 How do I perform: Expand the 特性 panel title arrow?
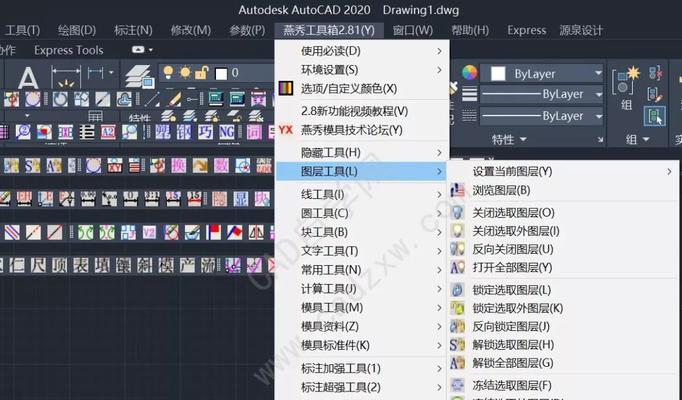click(523, 140)
